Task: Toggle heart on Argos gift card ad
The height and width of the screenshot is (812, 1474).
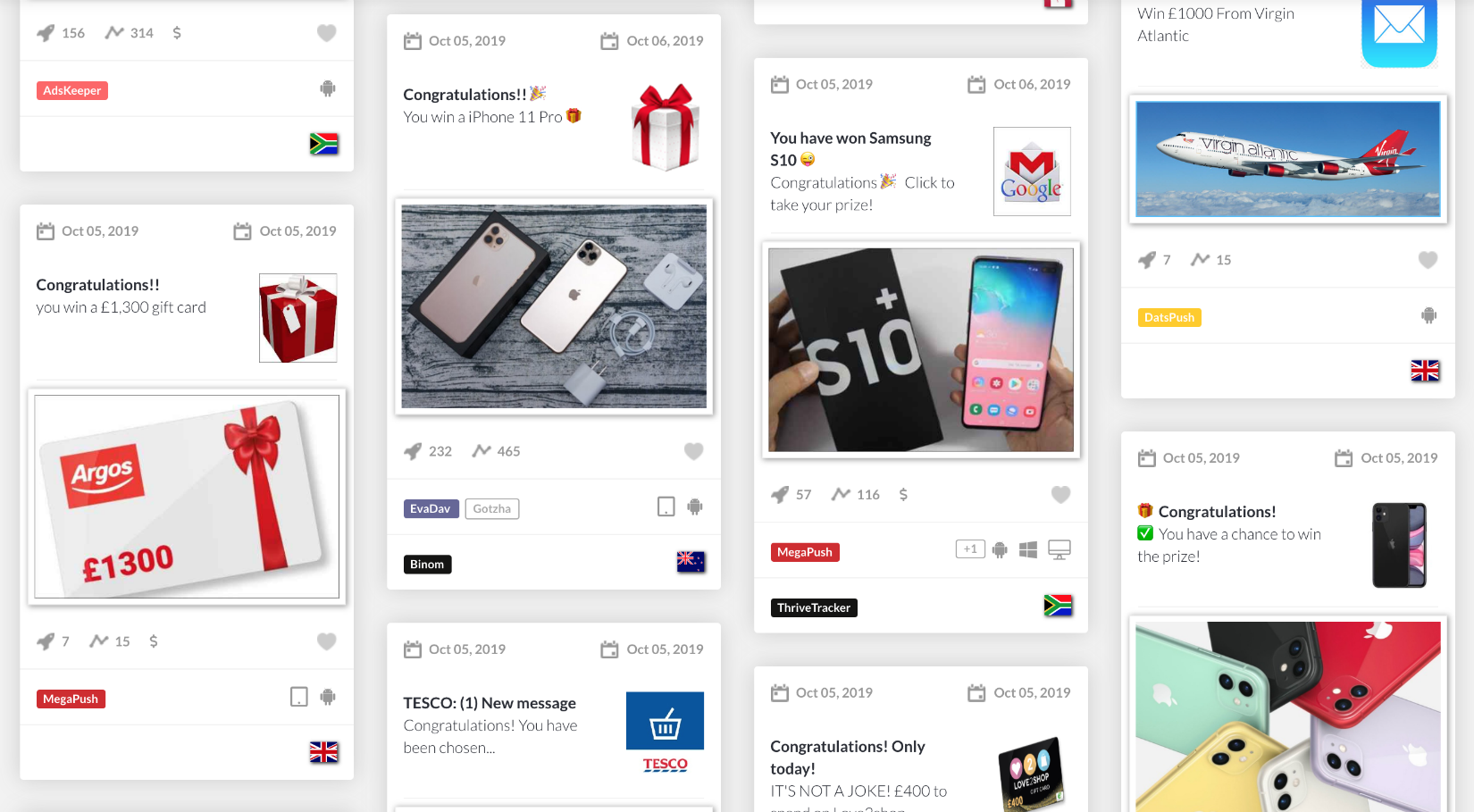Action: (327, 641)
